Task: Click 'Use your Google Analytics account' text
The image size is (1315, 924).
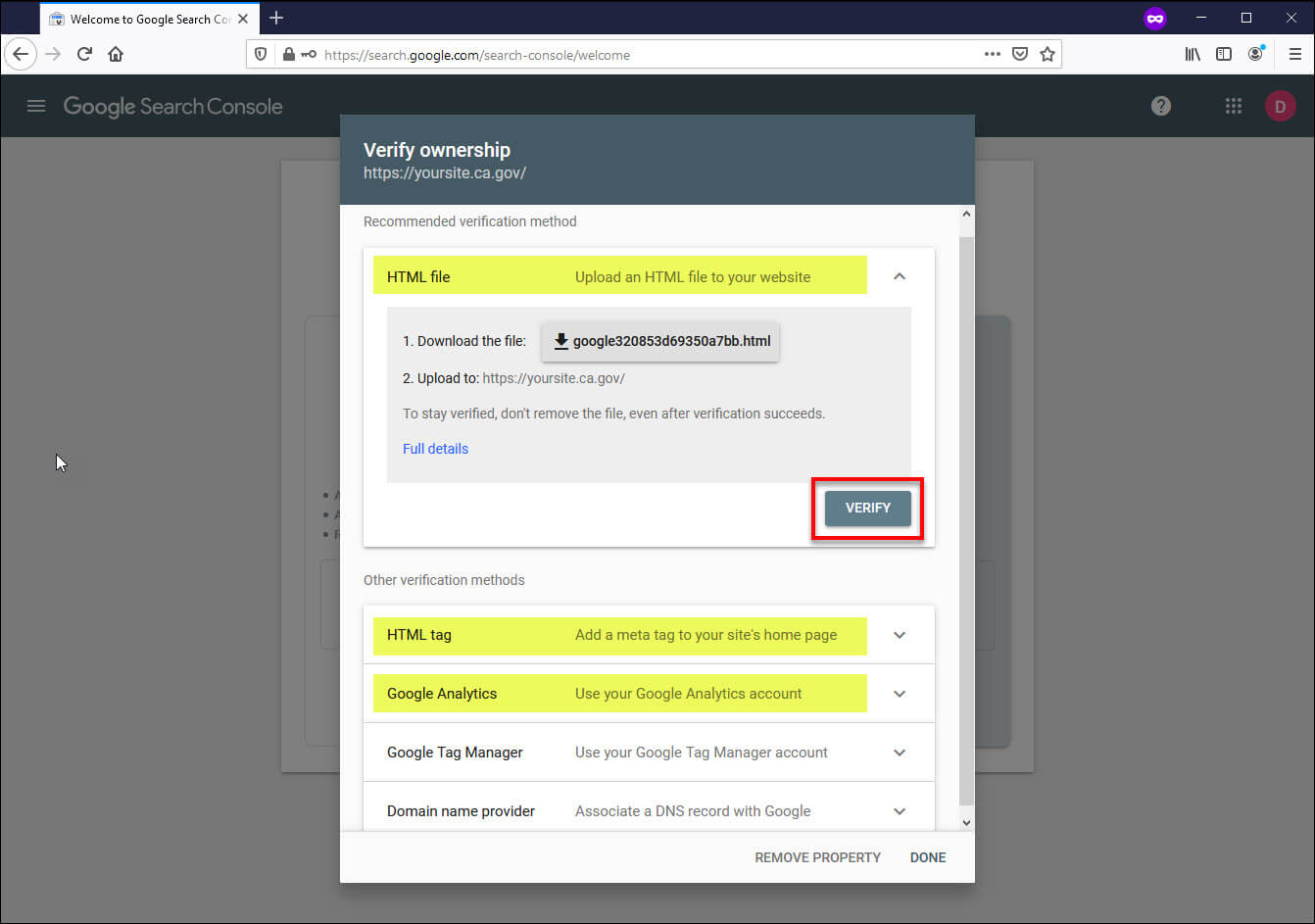Action: click(x=688, y=694)
